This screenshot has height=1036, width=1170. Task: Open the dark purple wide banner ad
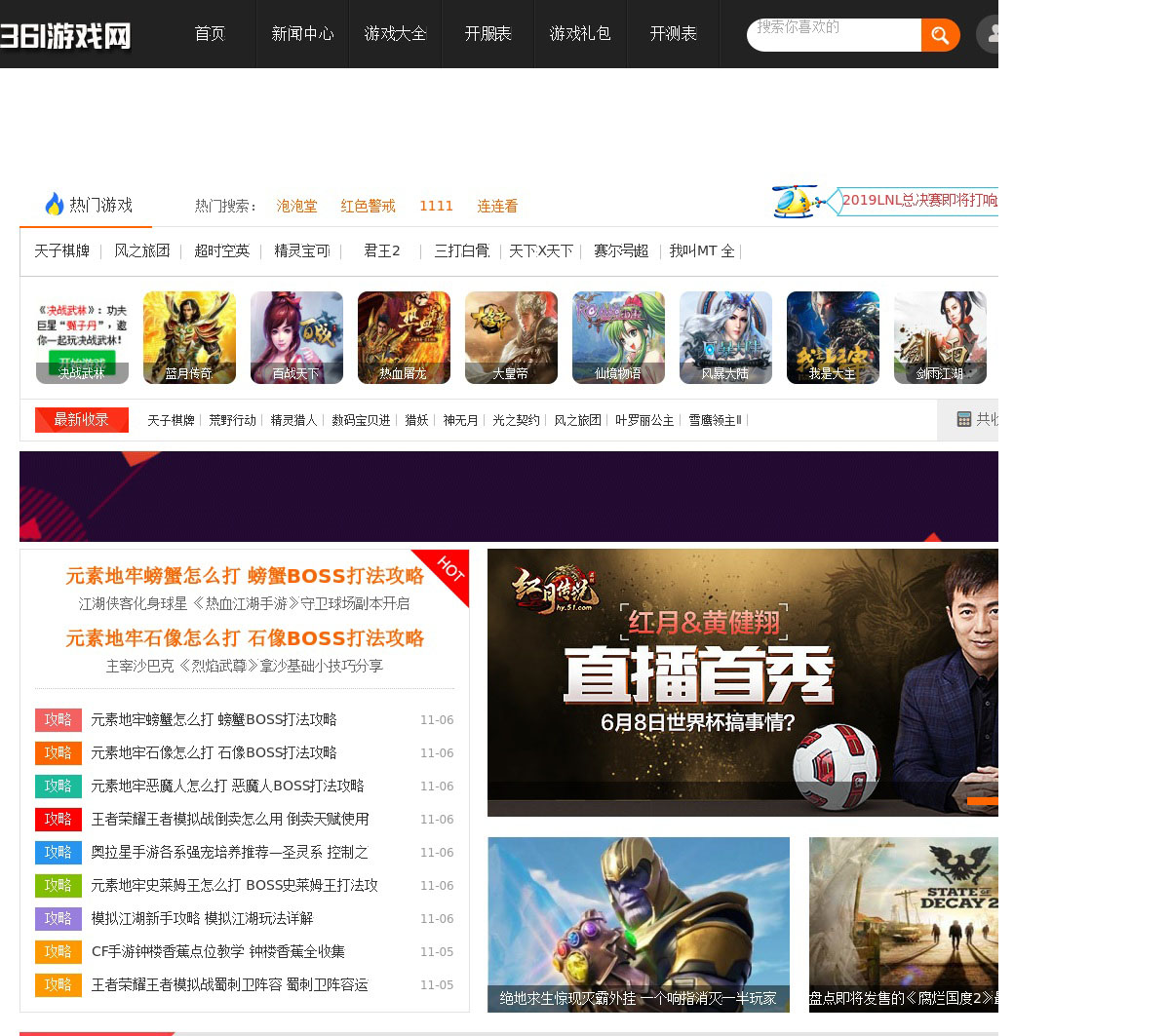(509, 496)
